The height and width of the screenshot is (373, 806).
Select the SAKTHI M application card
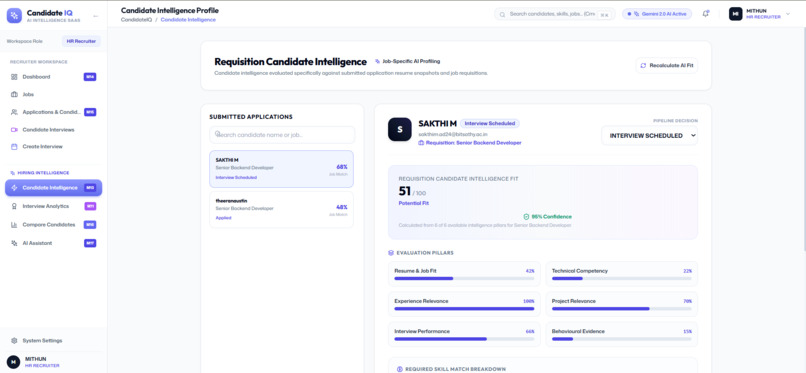(282, 169)
